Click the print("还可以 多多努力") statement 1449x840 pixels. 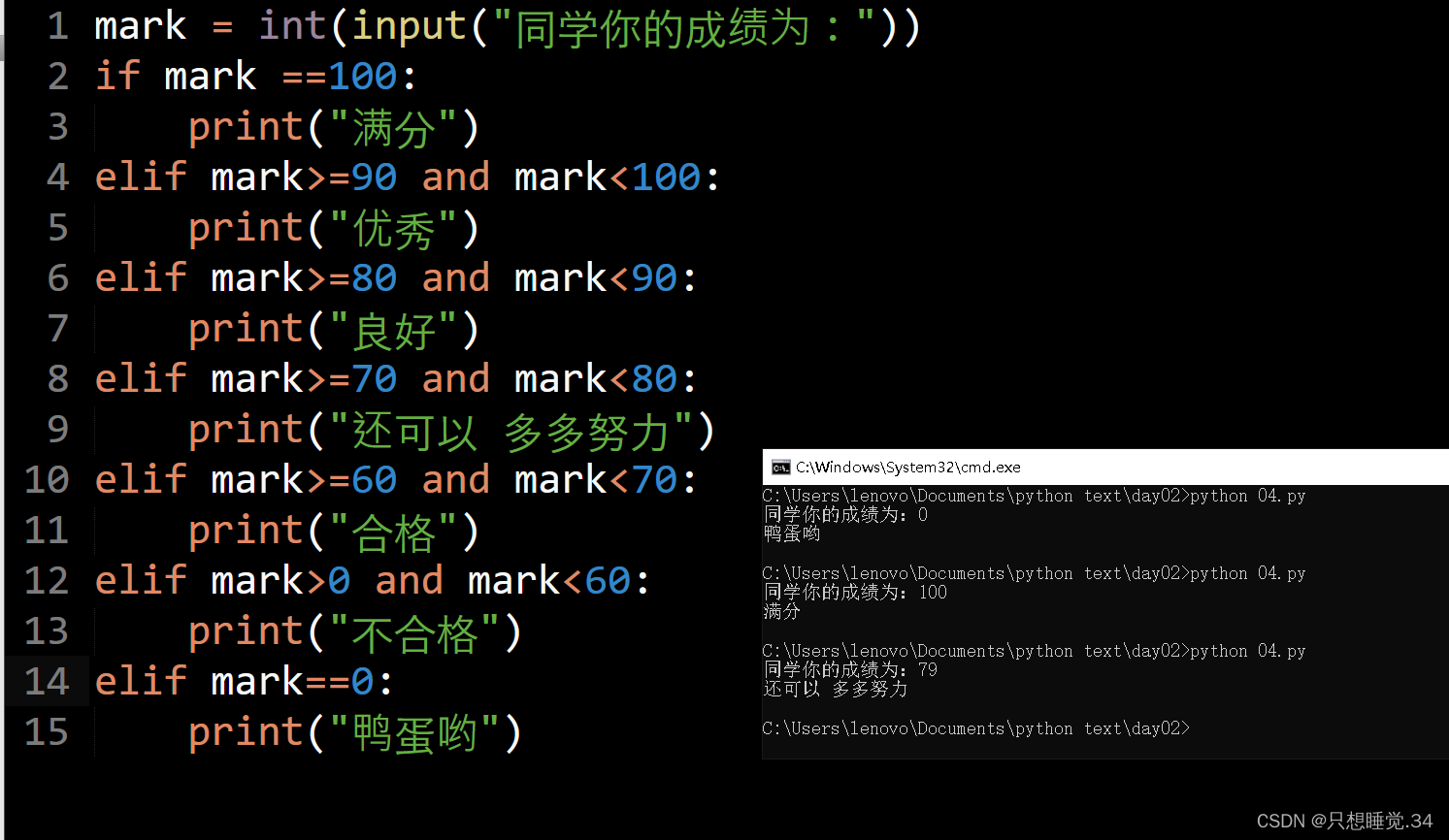(452, 431)
